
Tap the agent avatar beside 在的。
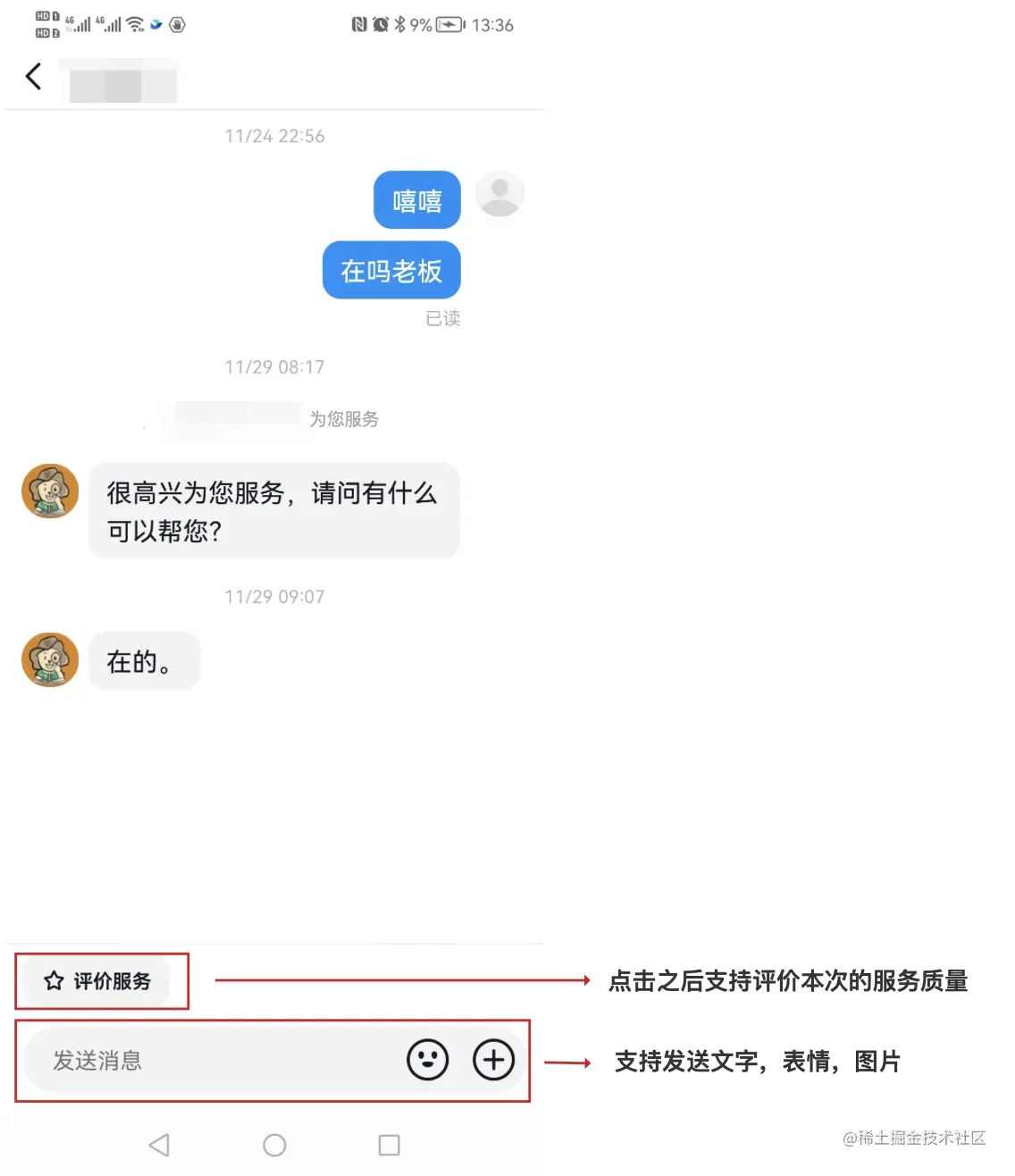[50, 659]
